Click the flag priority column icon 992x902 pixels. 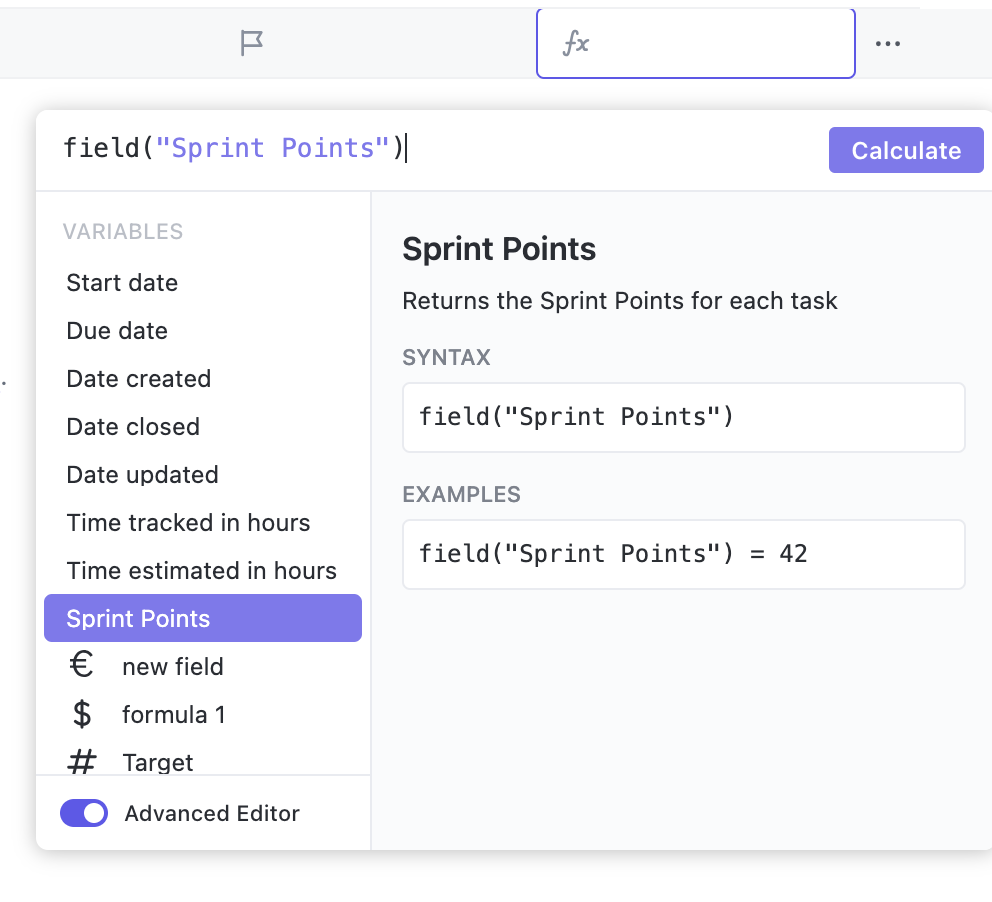[x=252, y=43]
